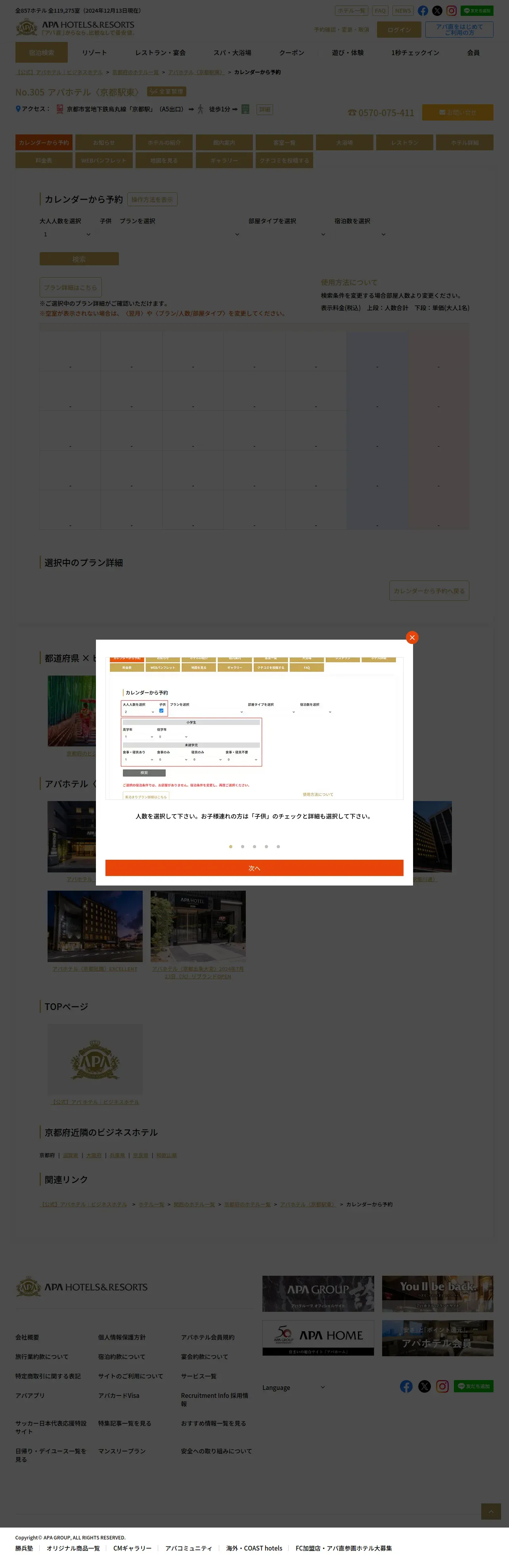Click the Instagram icon in the footer
Viewport: 509px width, 1568px height.
click(x=443, y=1386)
